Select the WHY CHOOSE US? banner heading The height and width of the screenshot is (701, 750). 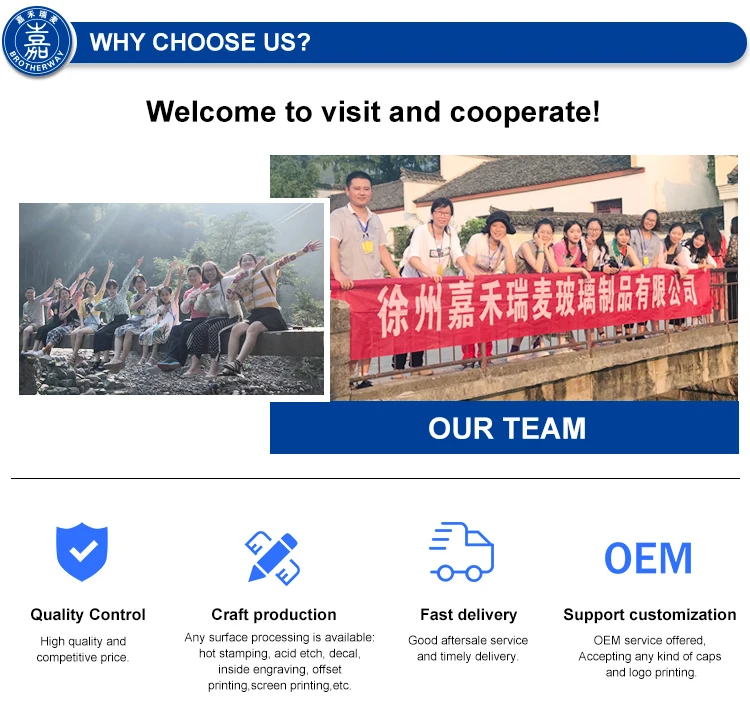200,42
